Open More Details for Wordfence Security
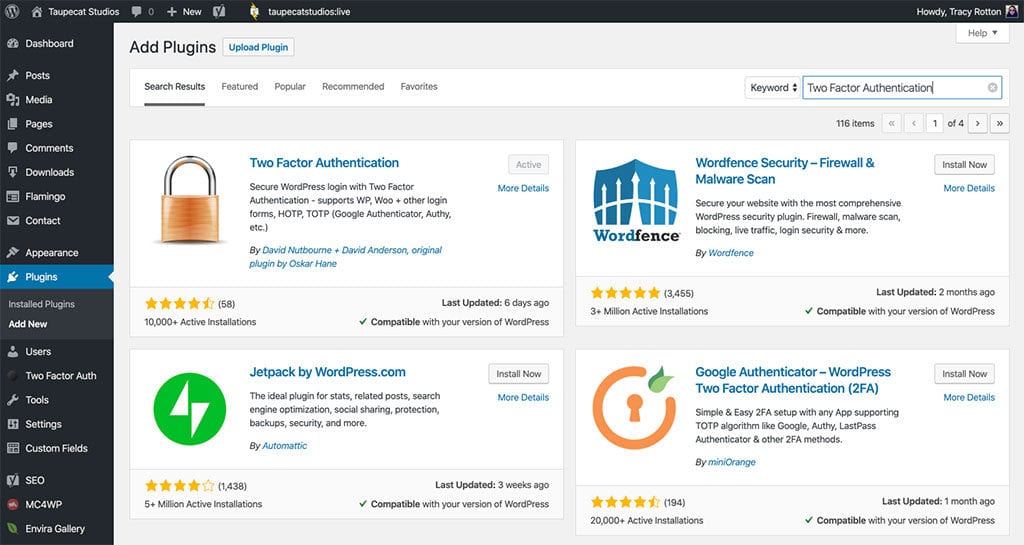This screenshot has height=545, width=1024. coord(969,188)
